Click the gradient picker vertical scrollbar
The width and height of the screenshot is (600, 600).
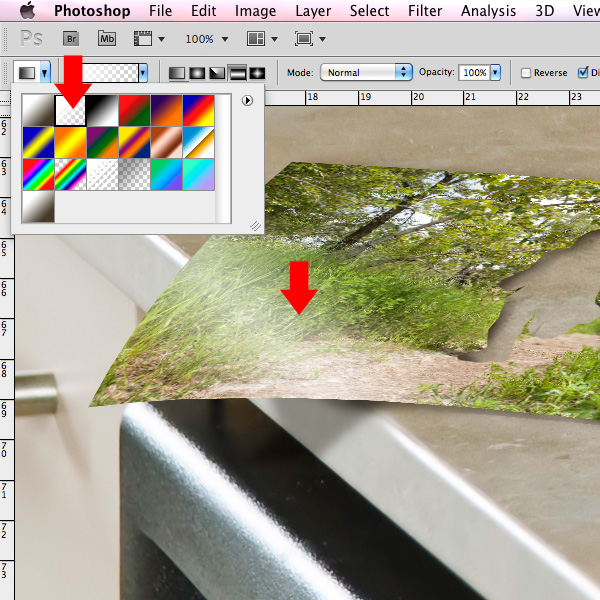tap(223, 158)
